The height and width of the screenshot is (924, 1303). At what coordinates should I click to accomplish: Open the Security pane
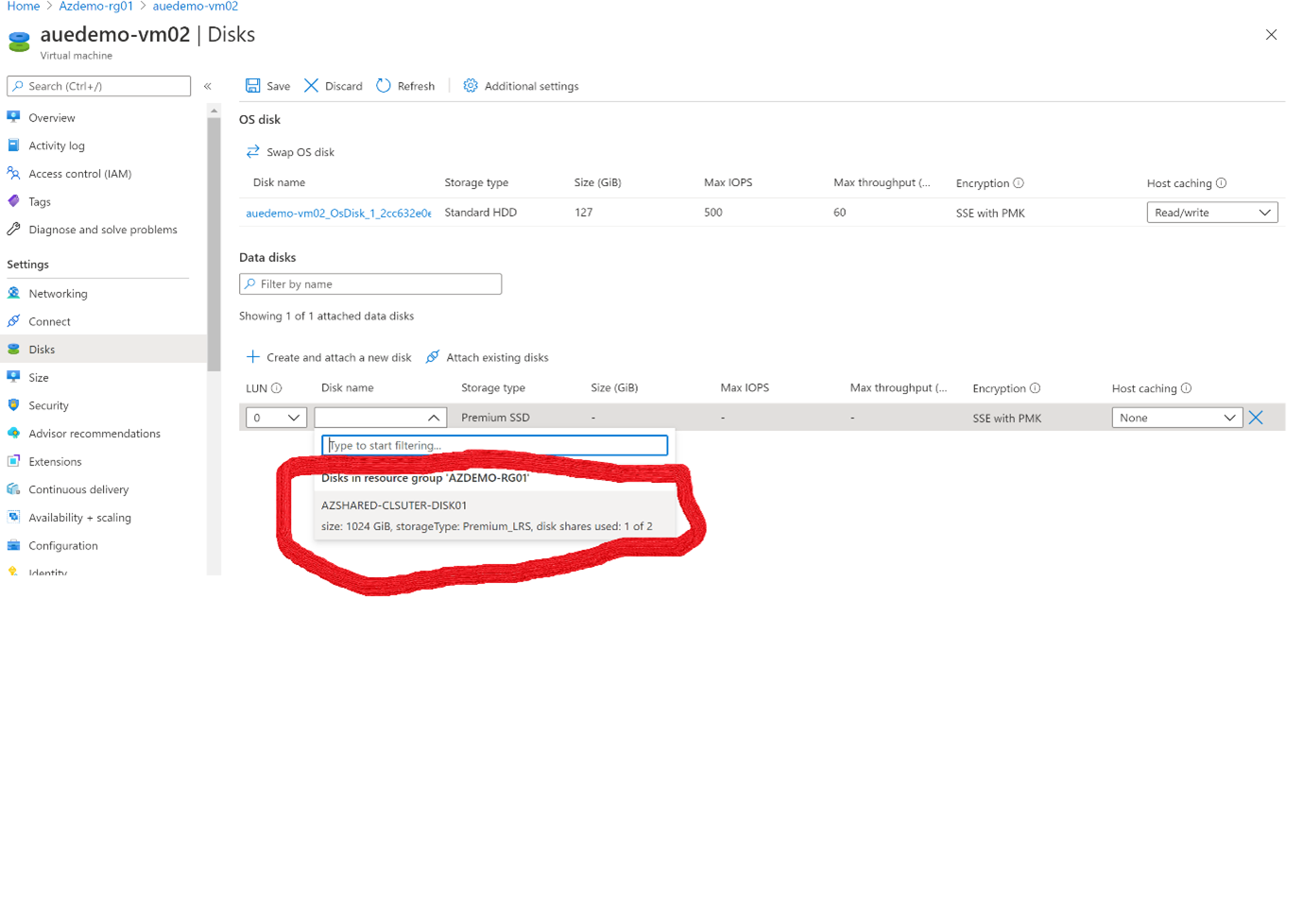pos(48,405)
